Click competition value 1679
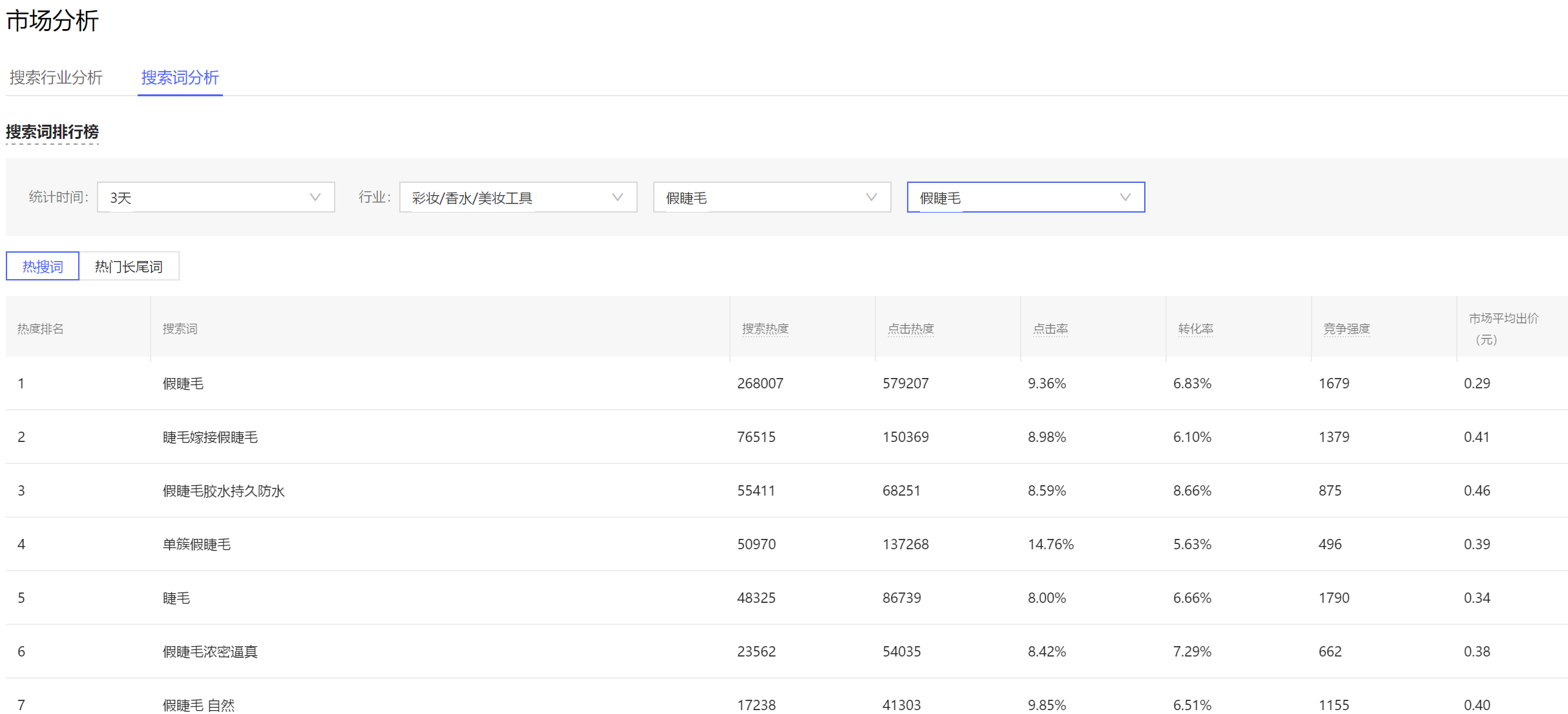 click(x=1333, y=384)
